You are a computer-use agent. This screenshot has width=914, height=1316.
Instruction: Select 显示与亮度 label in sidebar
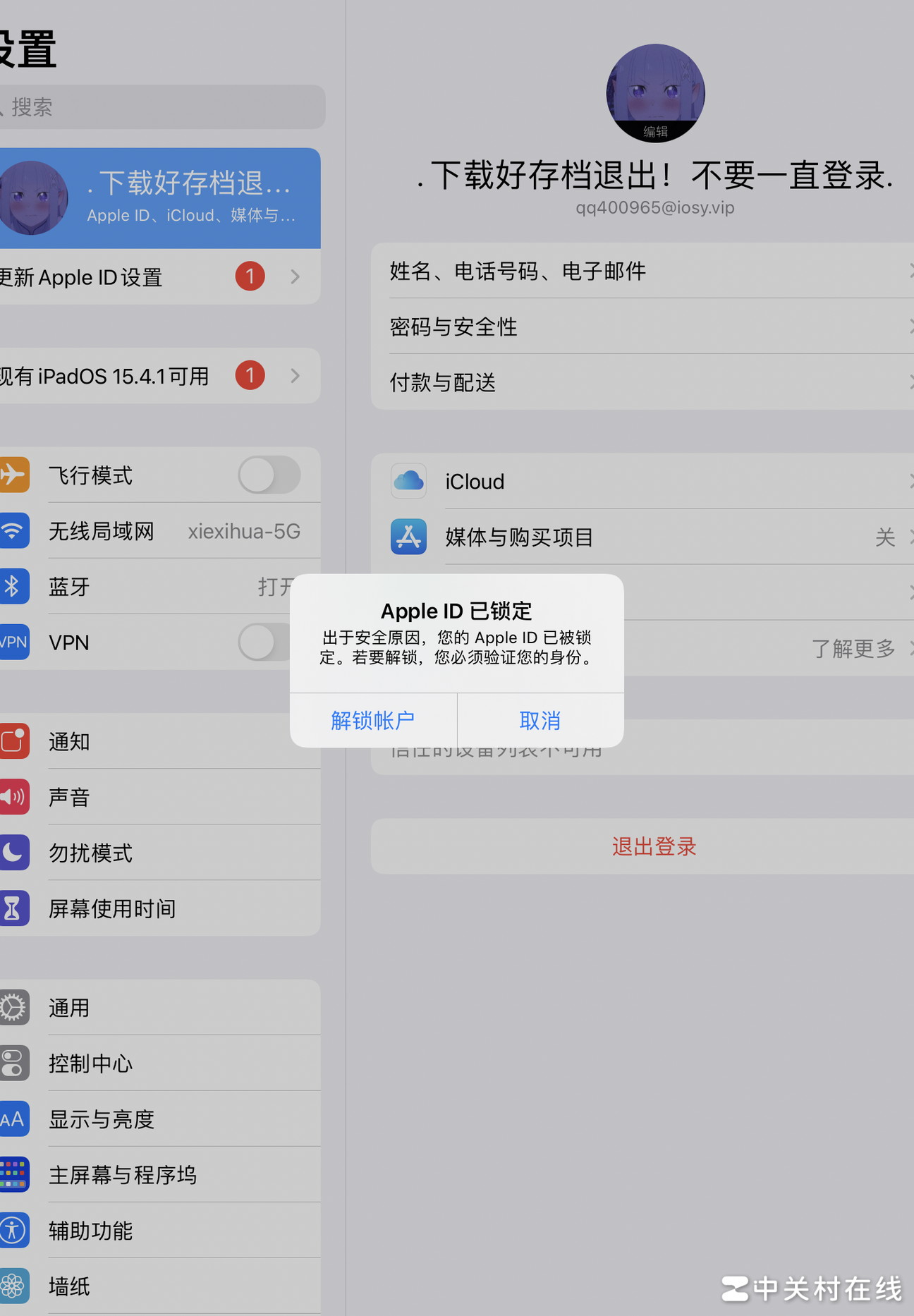click(x=102, y=1119)
